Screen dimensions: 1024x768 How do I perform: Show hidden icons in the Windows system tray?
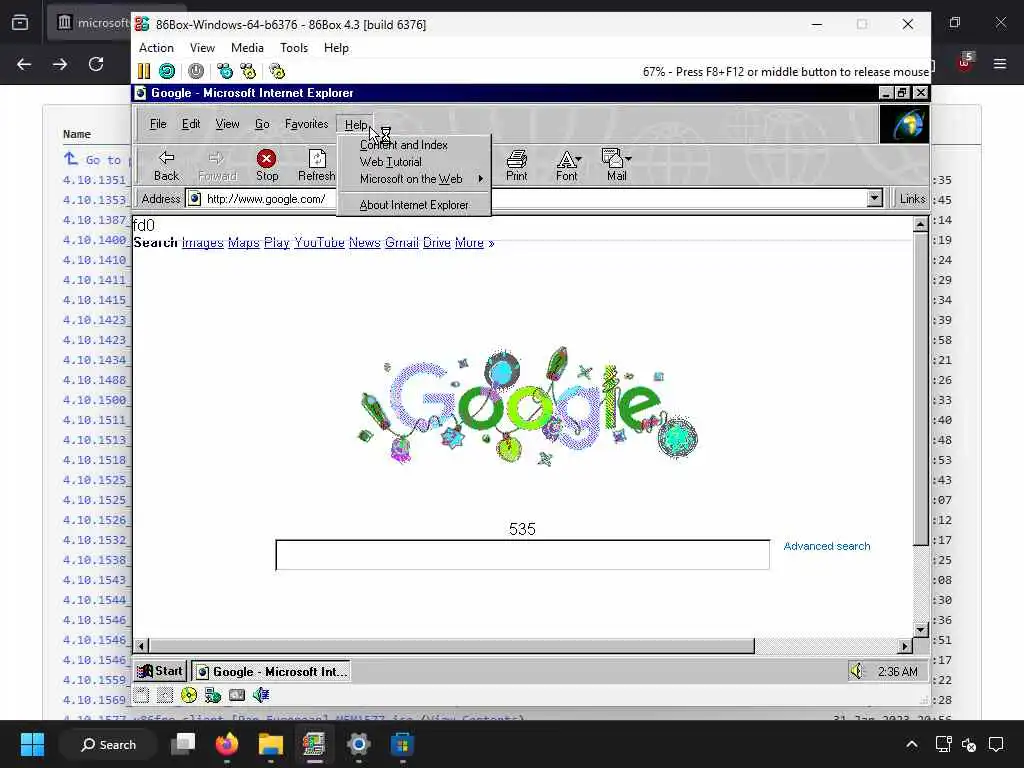912,744
